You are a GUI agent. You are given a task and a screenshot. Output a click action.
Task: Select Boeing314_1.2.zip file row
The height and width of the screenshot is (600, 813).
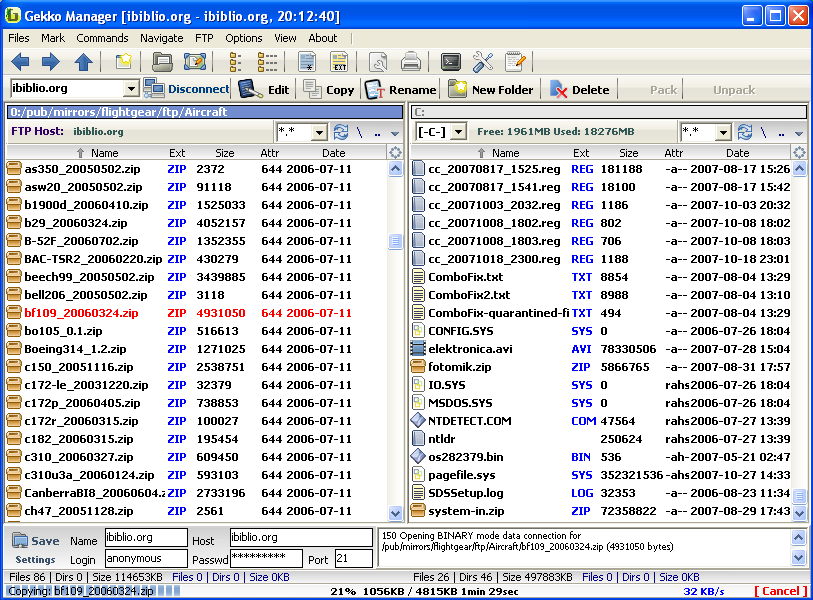tap(196, 349)
